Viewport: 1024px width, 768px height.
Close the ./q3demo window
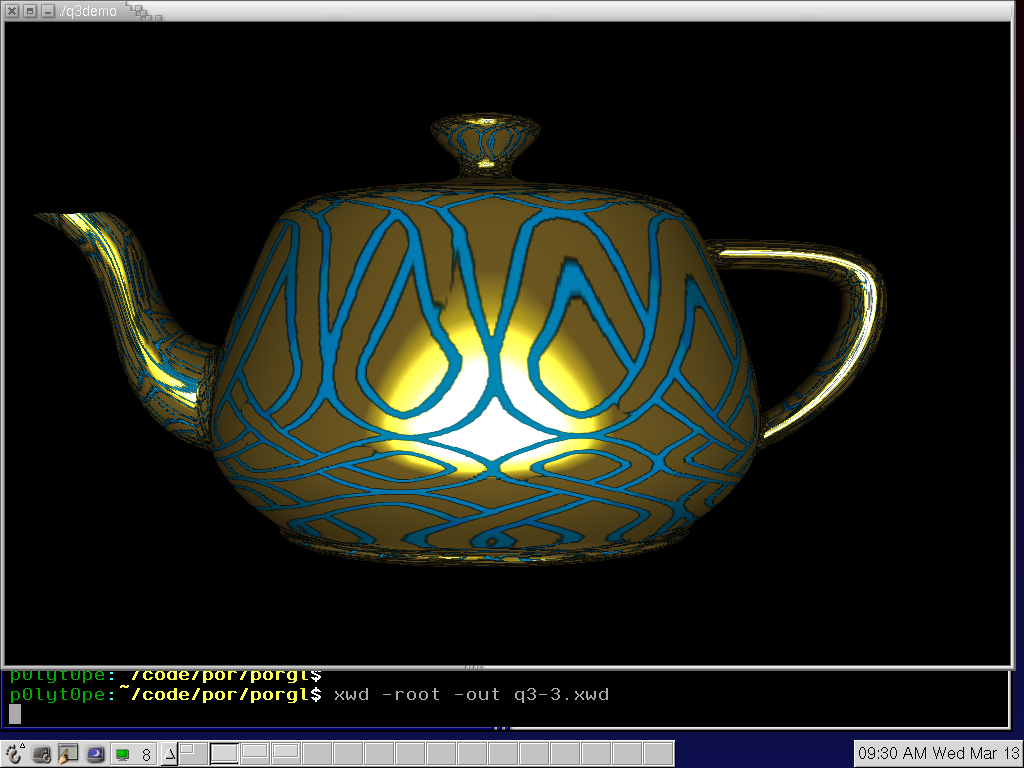(13, 10)
